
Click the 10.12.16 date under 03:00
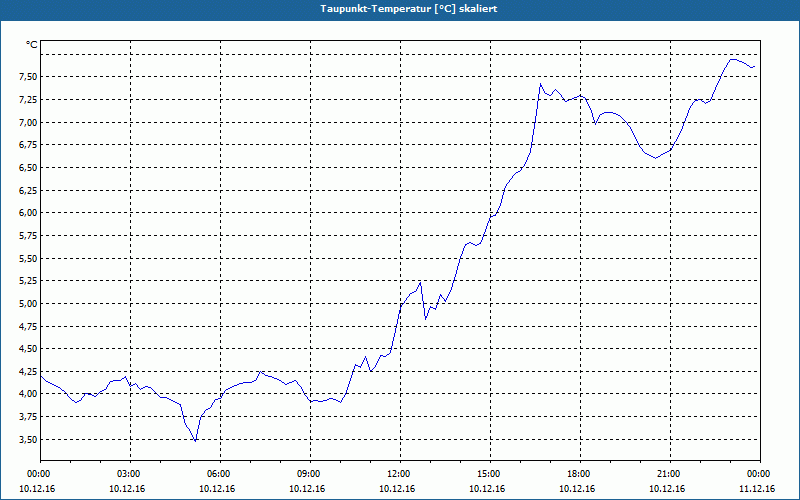point(127,489)
